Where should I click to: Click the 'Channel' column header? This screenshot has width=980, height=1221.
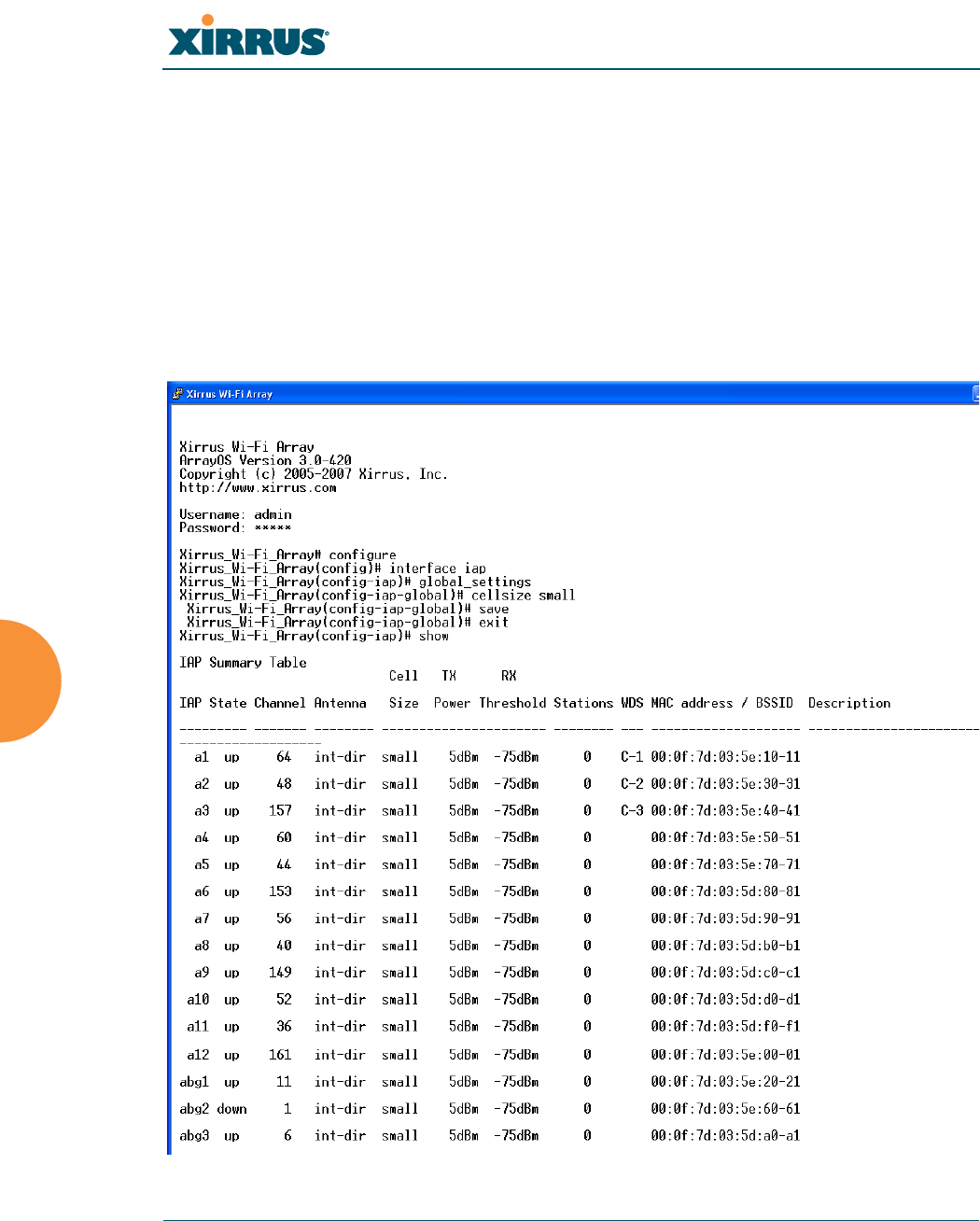pos(280,704)
